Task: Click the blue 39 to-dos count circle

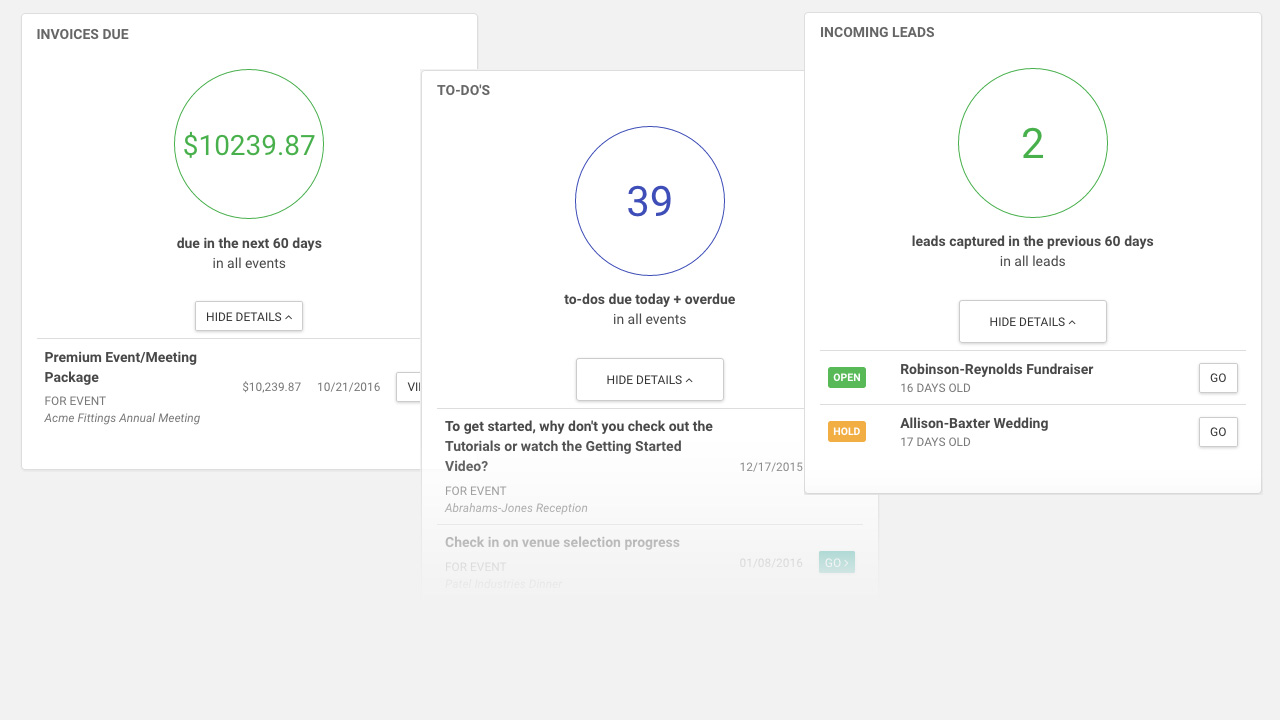Action: (x=649, y=201)
